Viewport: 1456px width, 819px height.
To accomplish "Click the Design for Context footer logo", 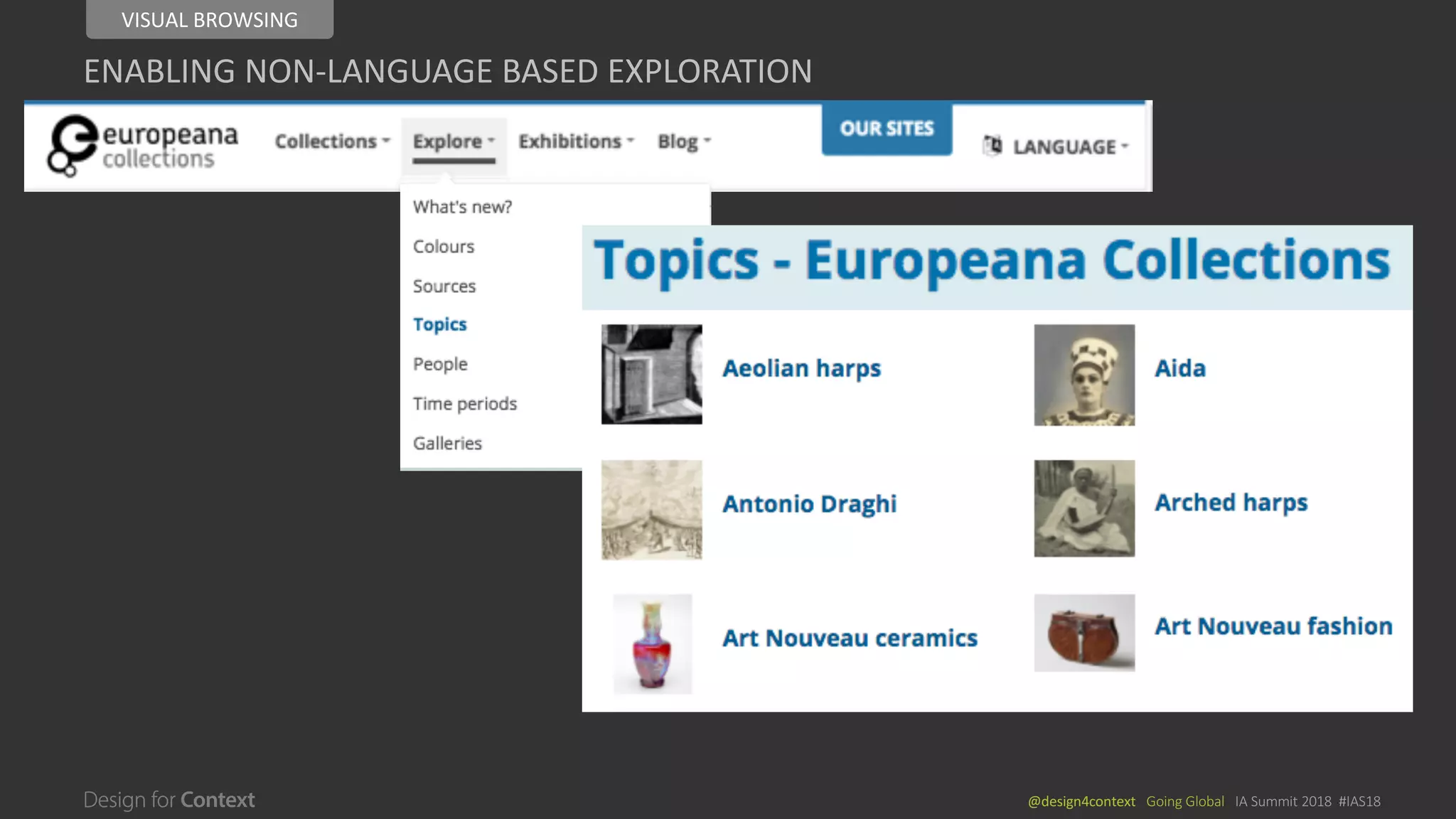I will pos(169,800).
